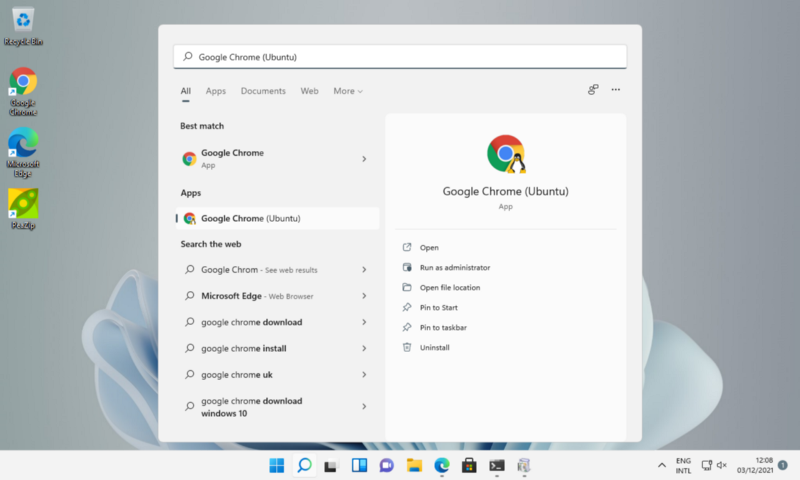Expand 'google chrome download windows 10' chevron
800x480 pixels.
tap(364, 407)
